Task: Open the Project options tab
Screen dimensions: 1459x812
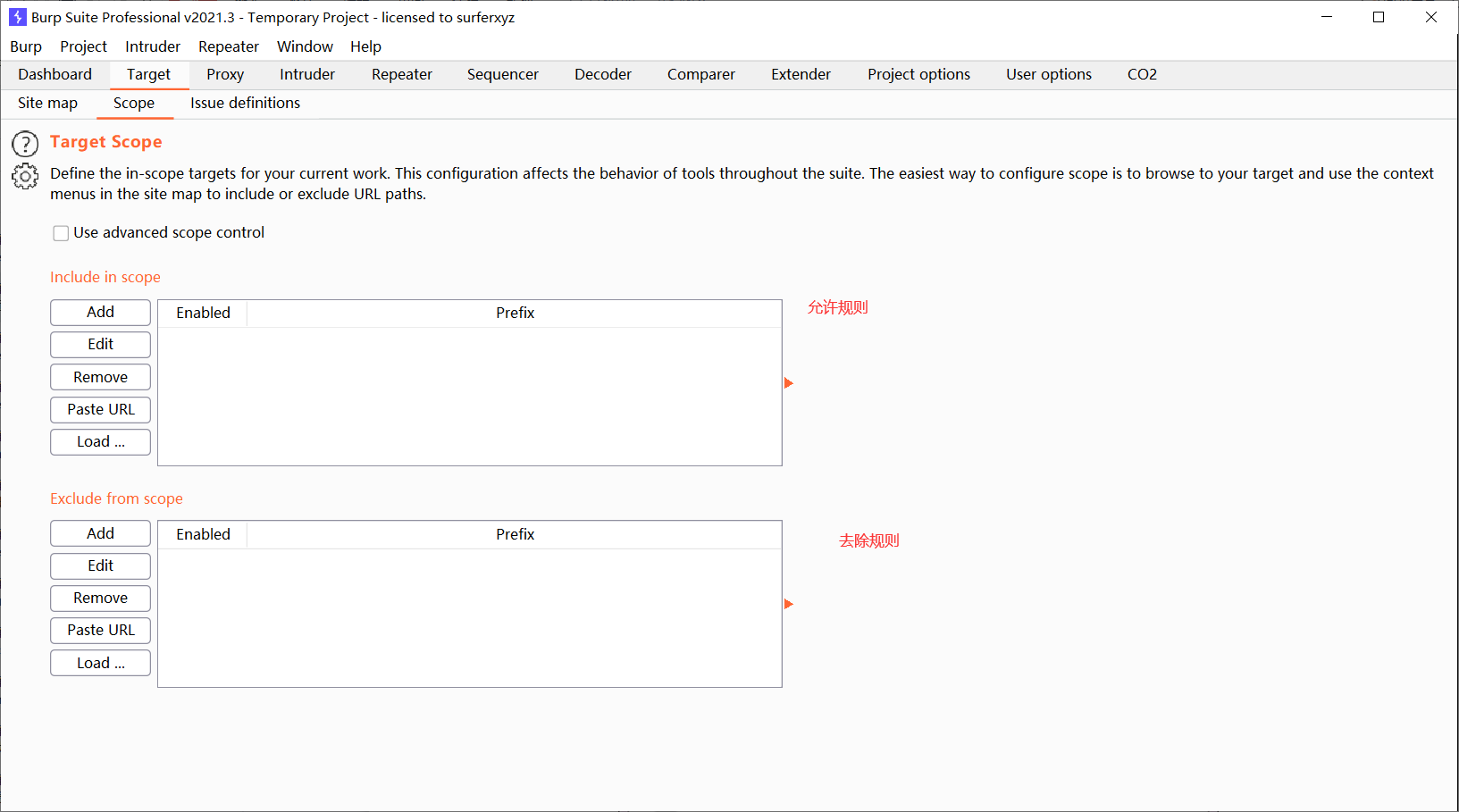Action: tap(918, 75)
